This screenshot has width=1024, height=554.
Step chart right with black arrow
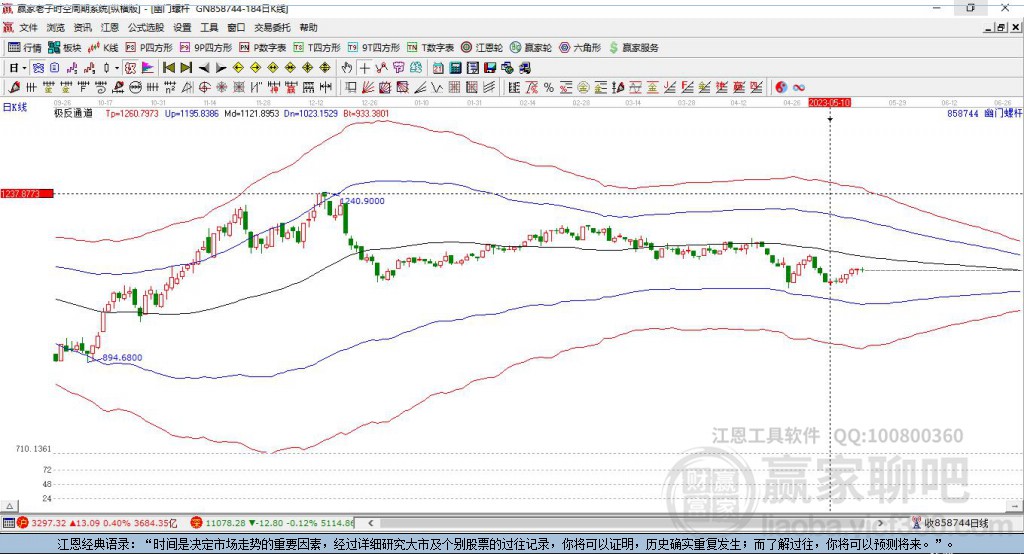coord(221,68)
